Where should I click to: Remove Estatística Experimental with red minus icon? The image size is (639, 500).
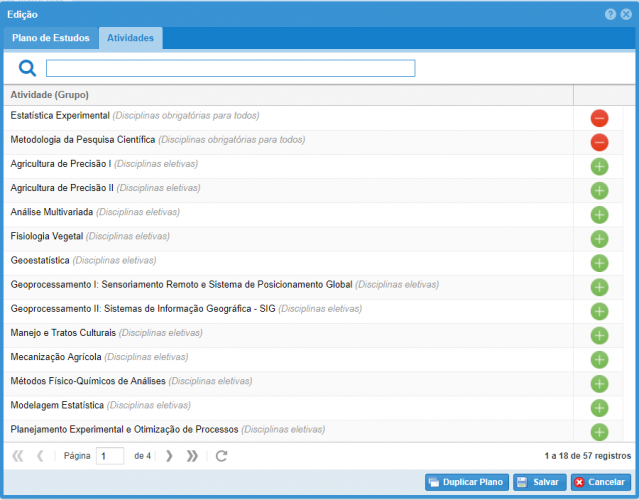[x=599, y=118]
